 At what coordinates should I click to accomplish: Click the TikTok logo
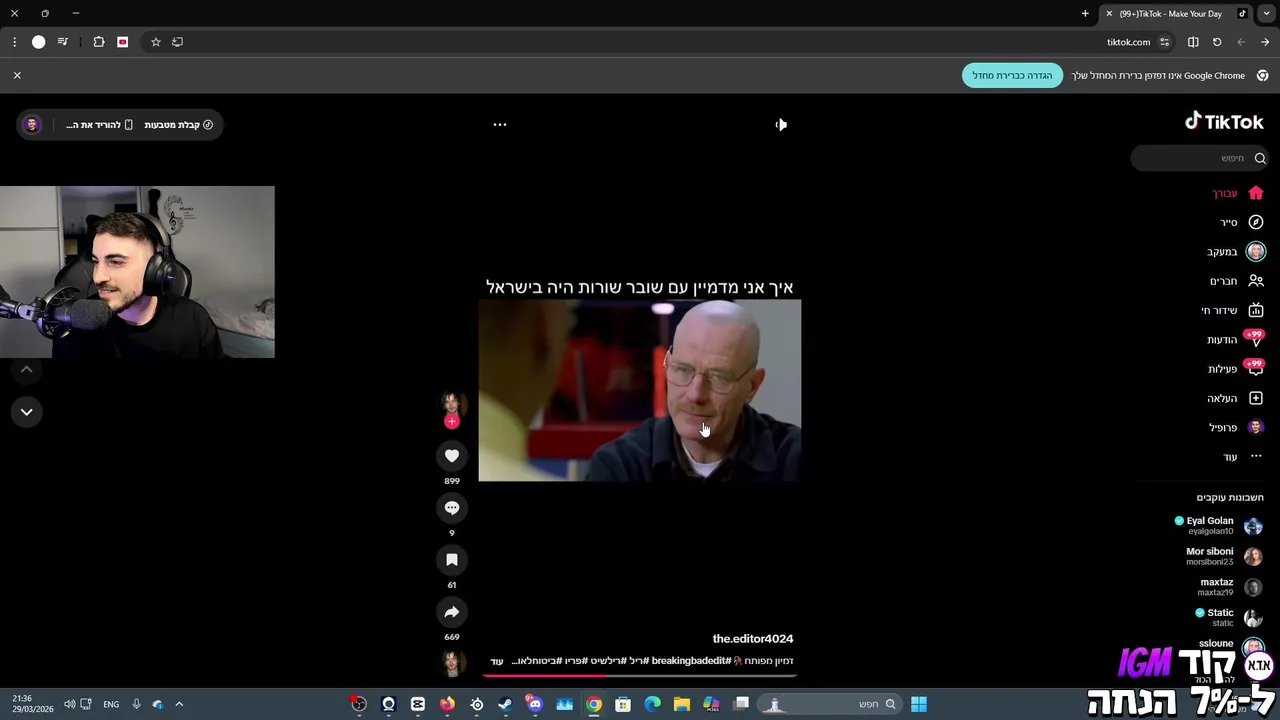(x=1224, y=121)
